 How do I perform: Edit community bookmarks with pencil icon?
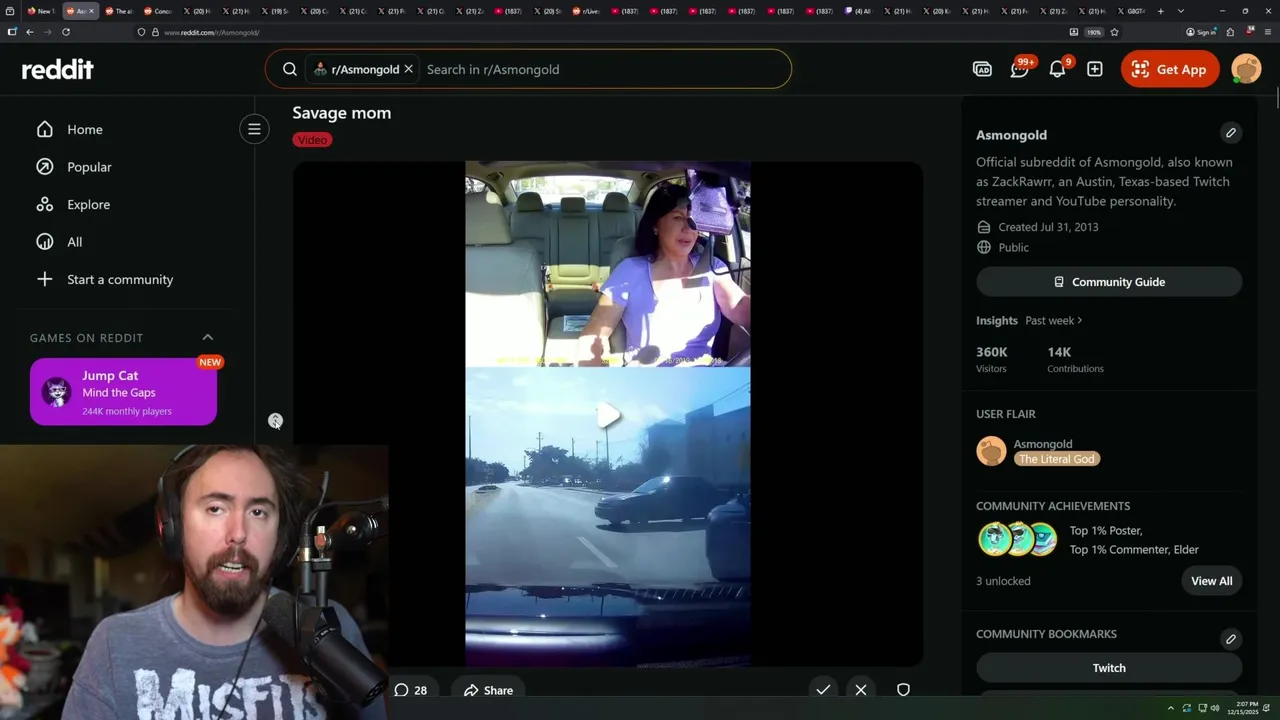point(1231,638)
